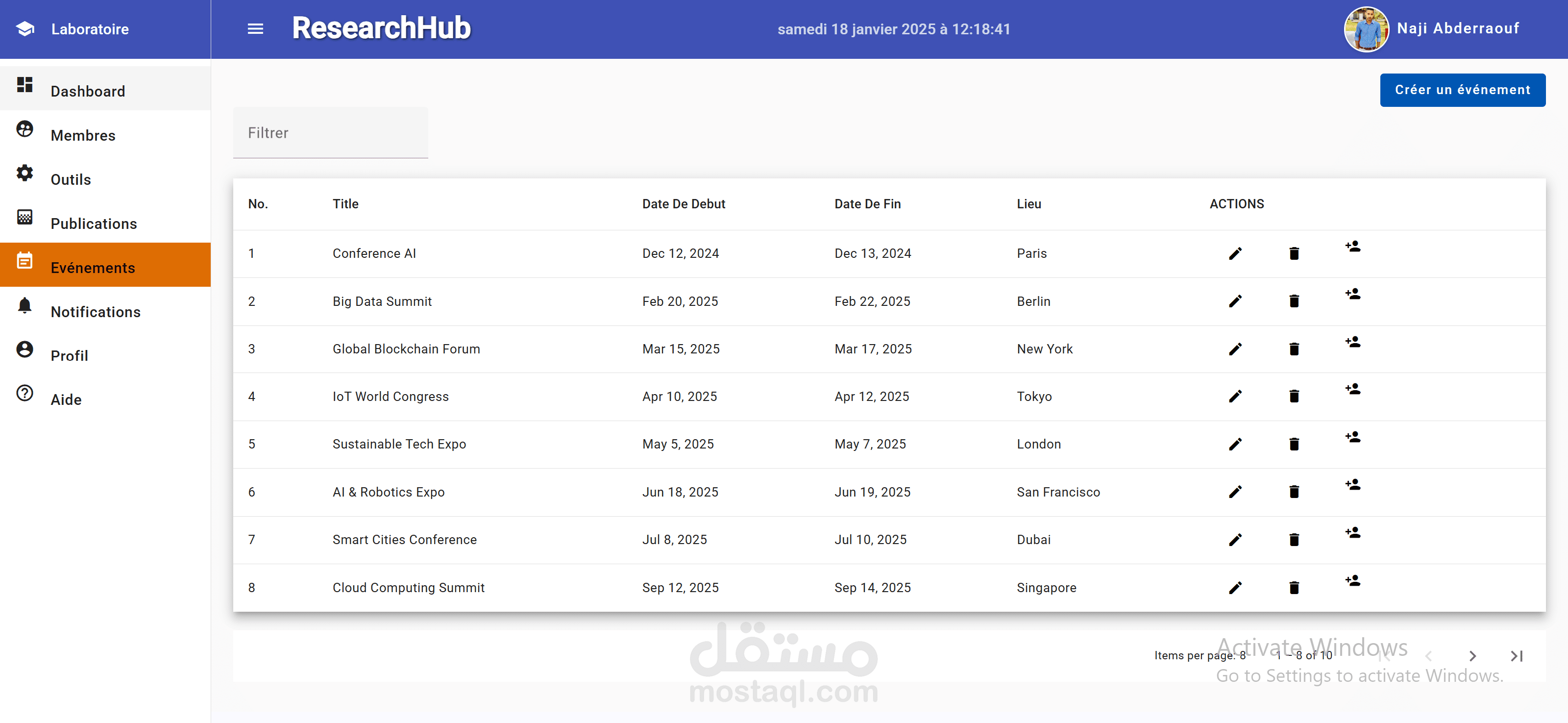Delete the Big Data Summit event
1568x723 pixels.
(x=1294, y=301)
